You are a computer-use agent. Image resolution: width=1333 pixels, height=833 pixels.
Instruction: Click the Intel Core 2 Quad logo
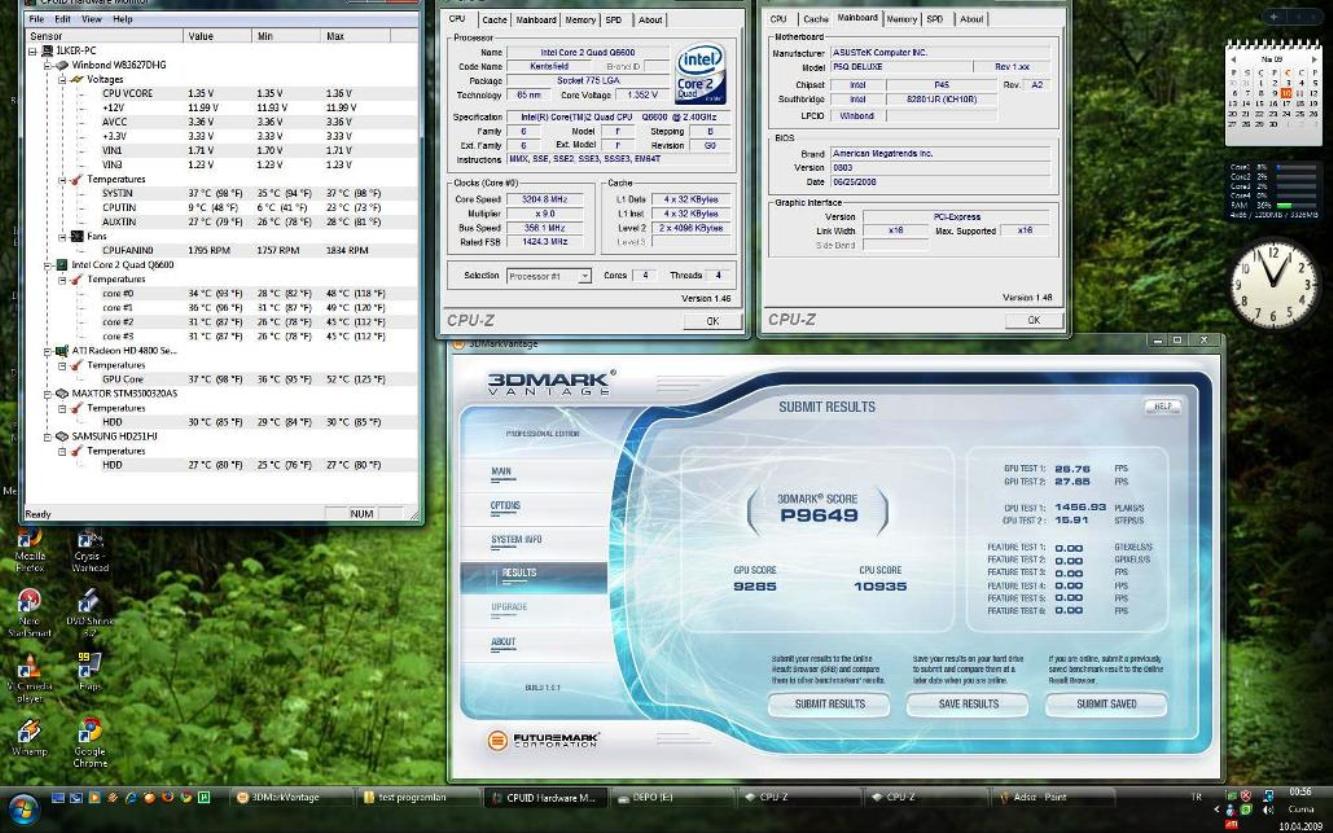[701, 73]
